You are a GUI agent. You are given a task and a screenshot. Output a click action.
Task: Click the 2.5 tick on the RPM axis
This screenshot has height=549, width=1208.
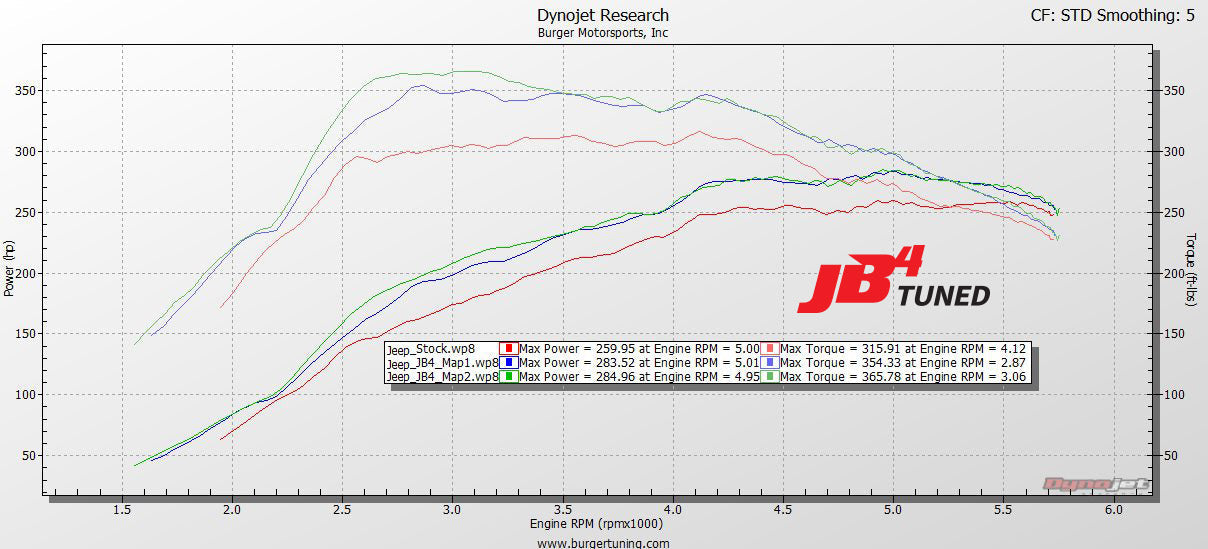click(x=343, y=509)
